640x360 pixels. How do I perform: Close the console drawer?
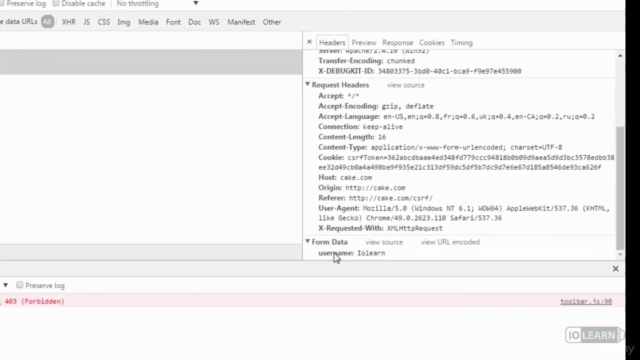(x=616, y=269)
